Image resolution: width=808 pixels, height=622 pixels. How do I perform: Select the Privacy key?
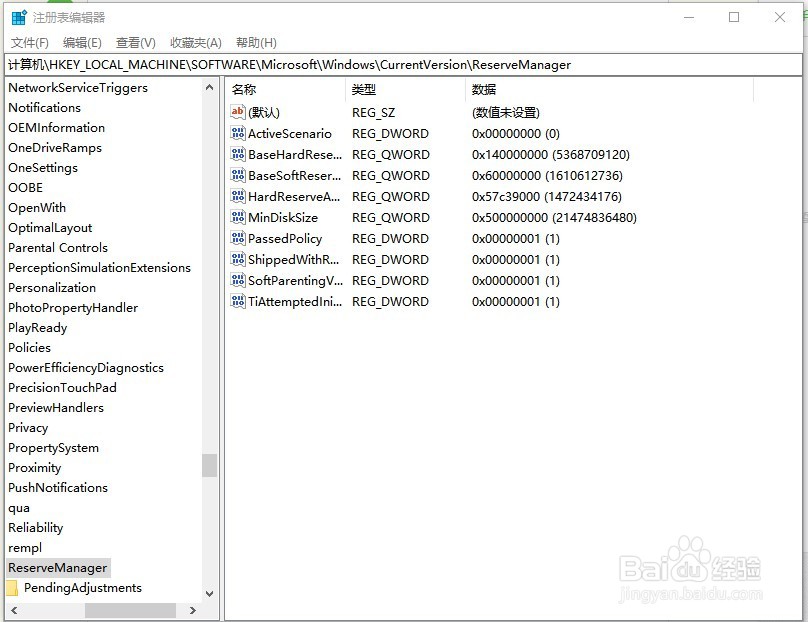coord(28,428)
